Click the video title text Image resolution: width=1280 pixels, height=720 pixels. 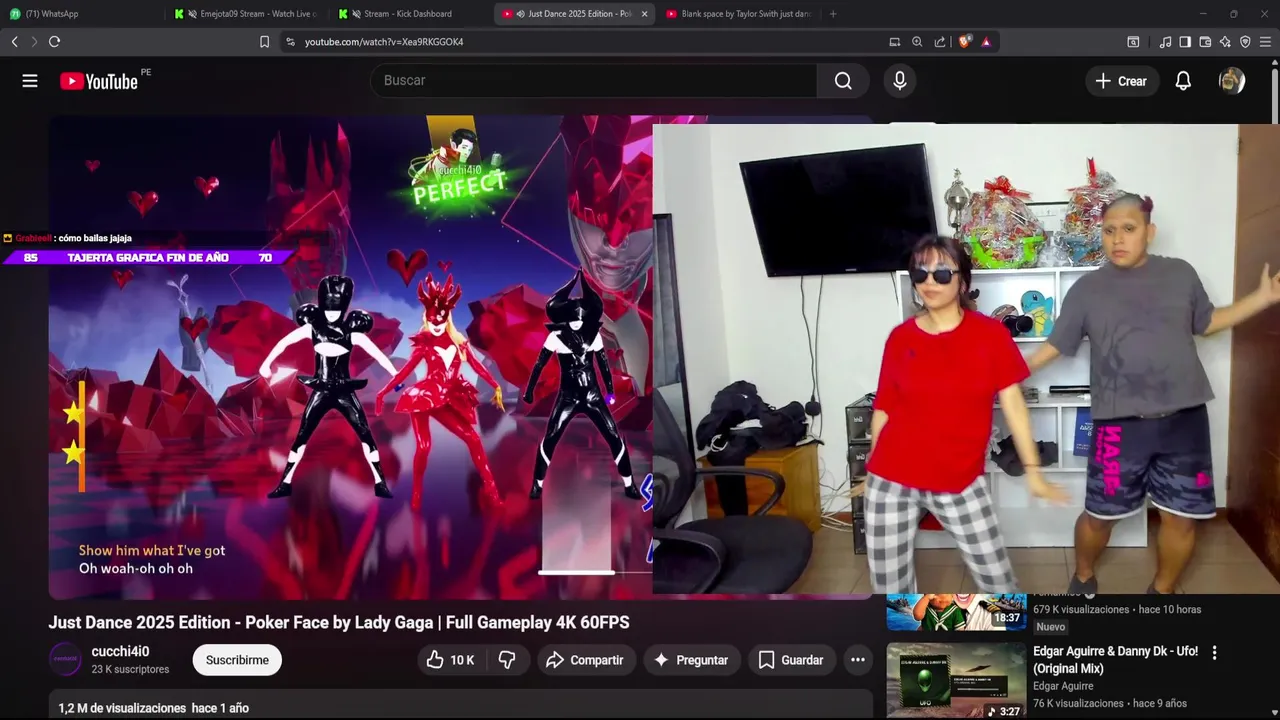point(339,622)
